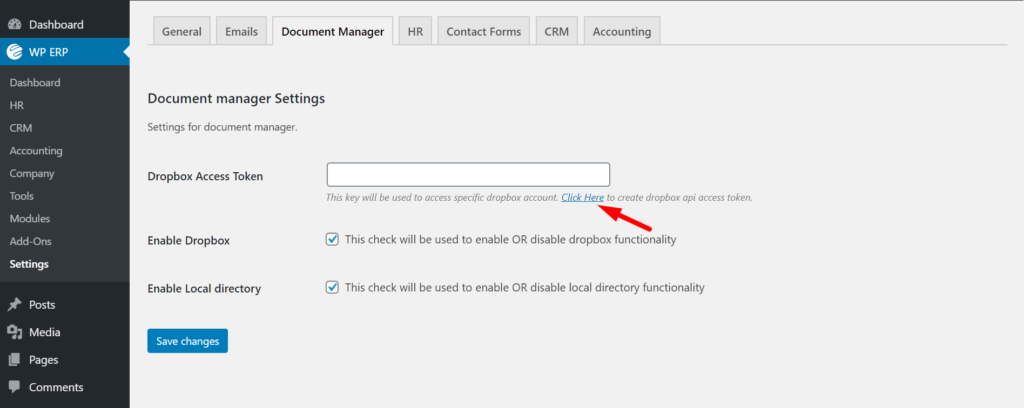The image size is (1024, 408).
Task: Open the Contact Forms tab
Action: point(484,31)
